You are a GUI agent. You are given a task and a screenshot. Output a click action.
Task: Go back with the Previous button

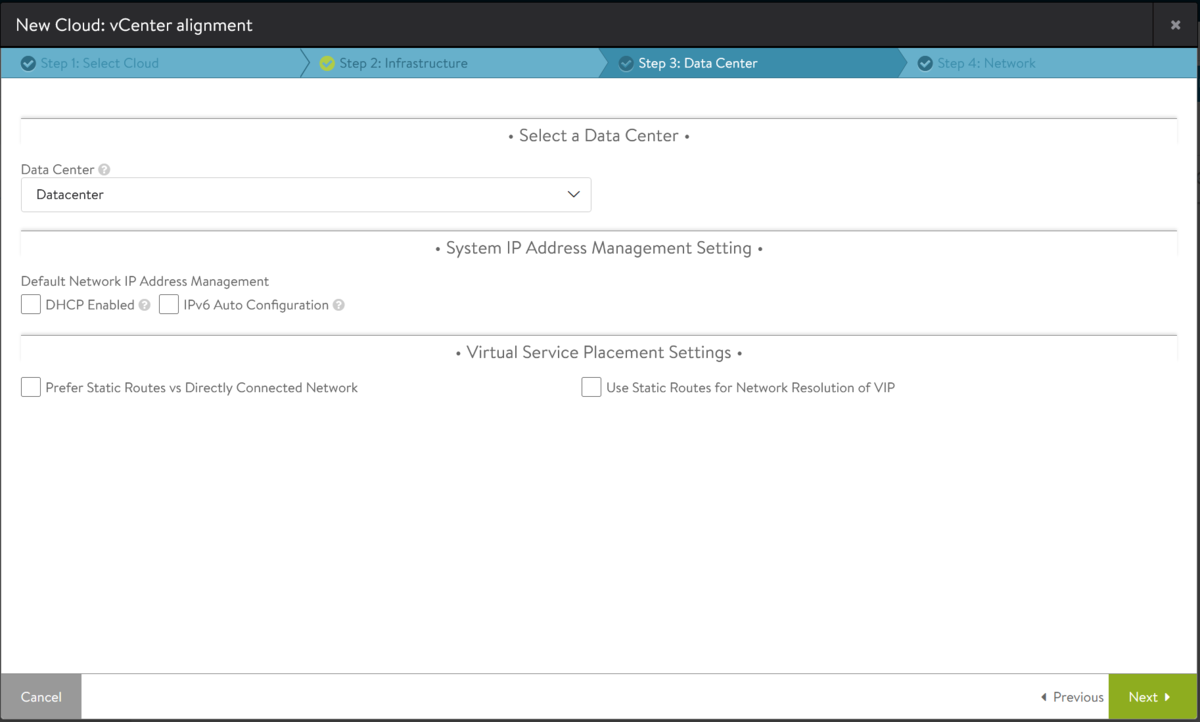(x=1072, y=697)
